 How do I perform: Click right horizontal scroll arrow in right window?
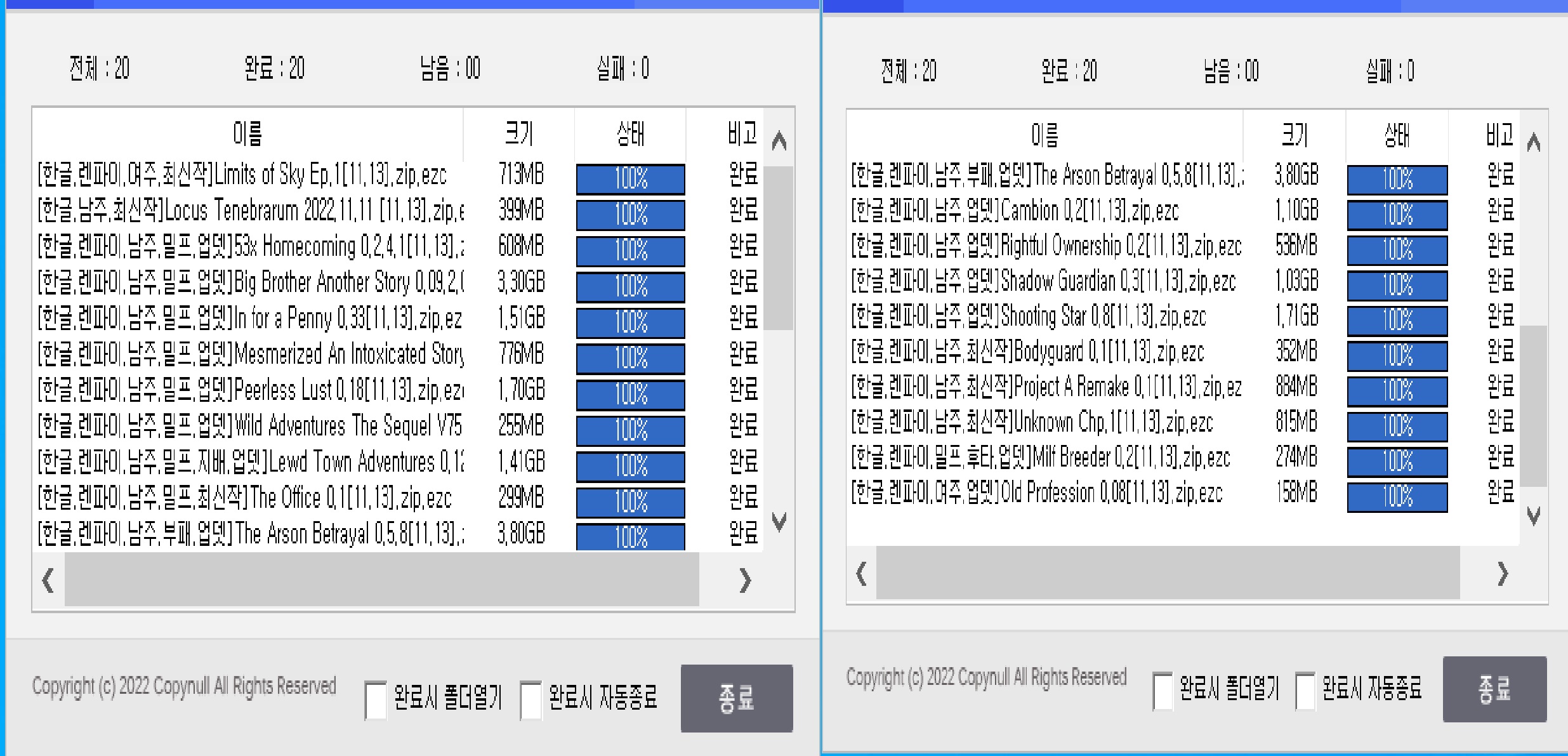(1502, 574)
